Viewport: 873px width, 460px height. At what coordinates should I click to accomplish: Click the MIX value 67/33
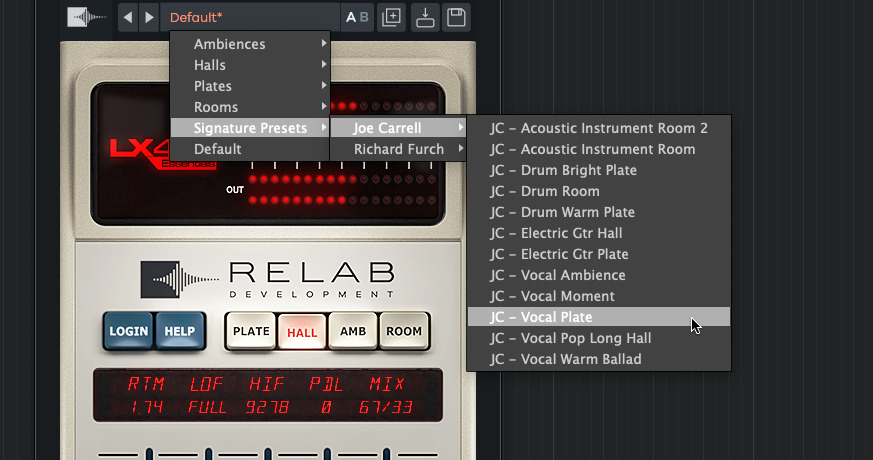pyautogui.click(x=386, y=408)
